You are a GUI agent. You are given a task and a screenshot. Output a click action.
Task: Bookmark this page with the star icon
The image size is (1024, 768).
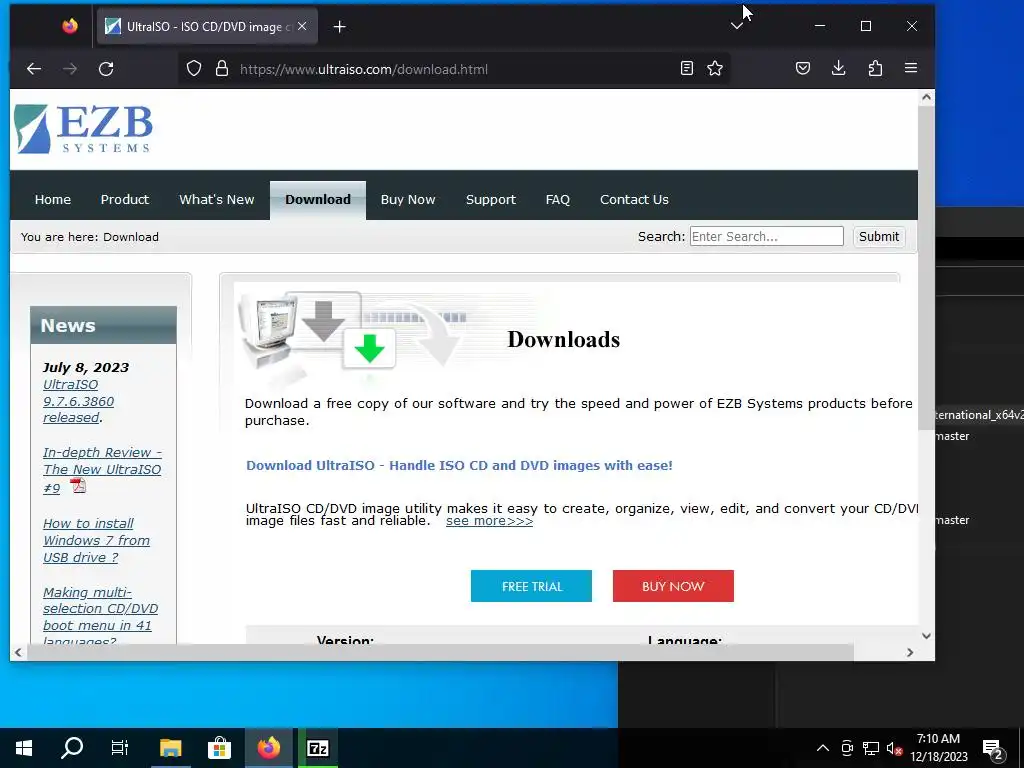point(715,68)
